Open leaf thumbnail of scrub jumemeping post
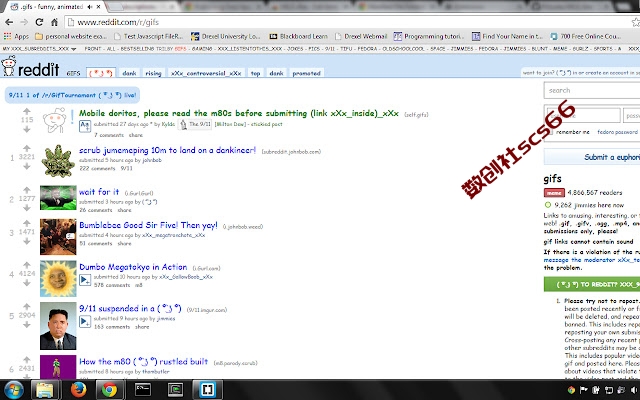The width and height of the screenshot is (640, 400). (58, 161)
